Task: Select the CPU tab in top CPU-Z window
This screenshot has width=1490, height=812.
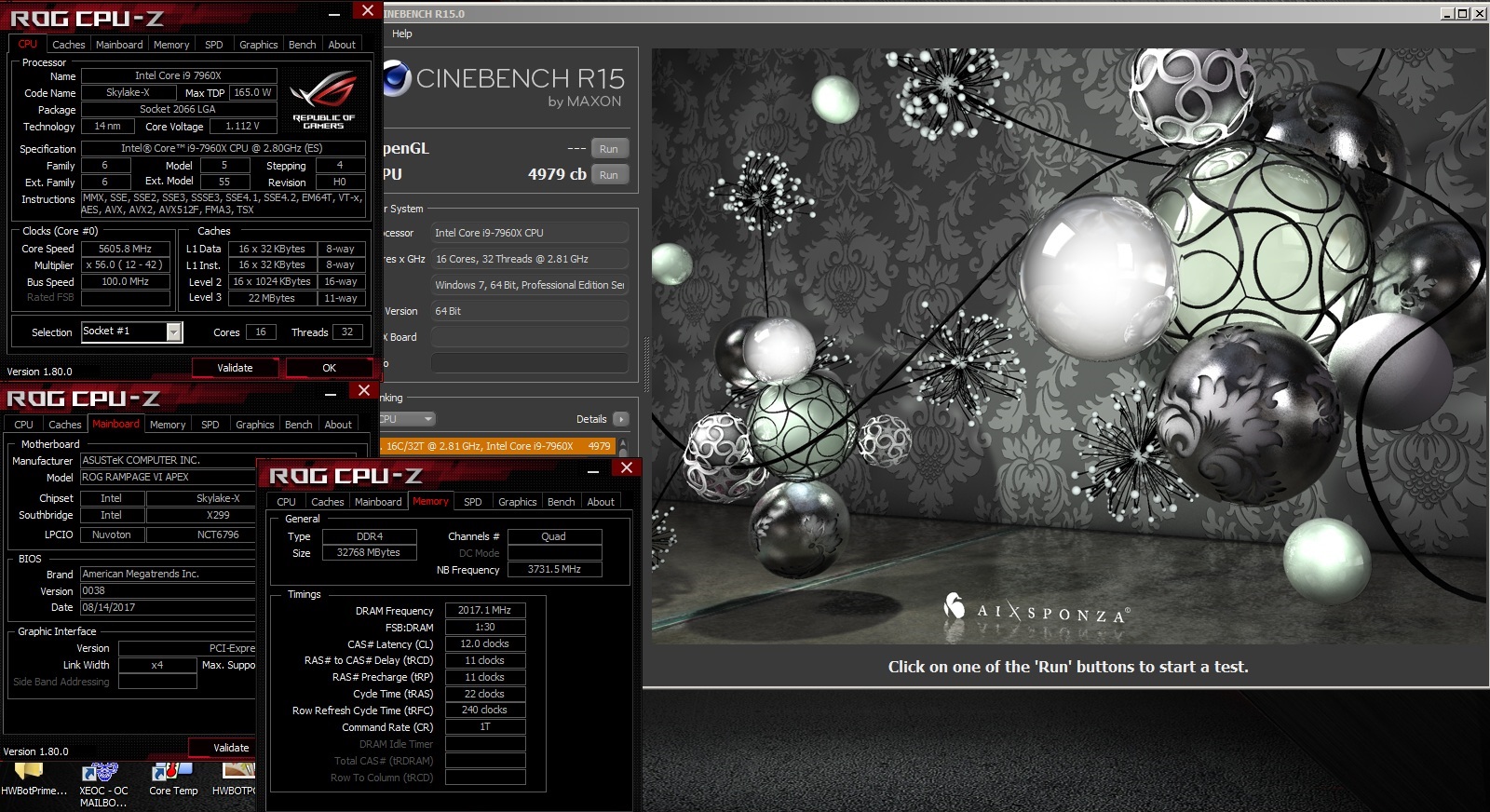Action: tap(28, 44)
